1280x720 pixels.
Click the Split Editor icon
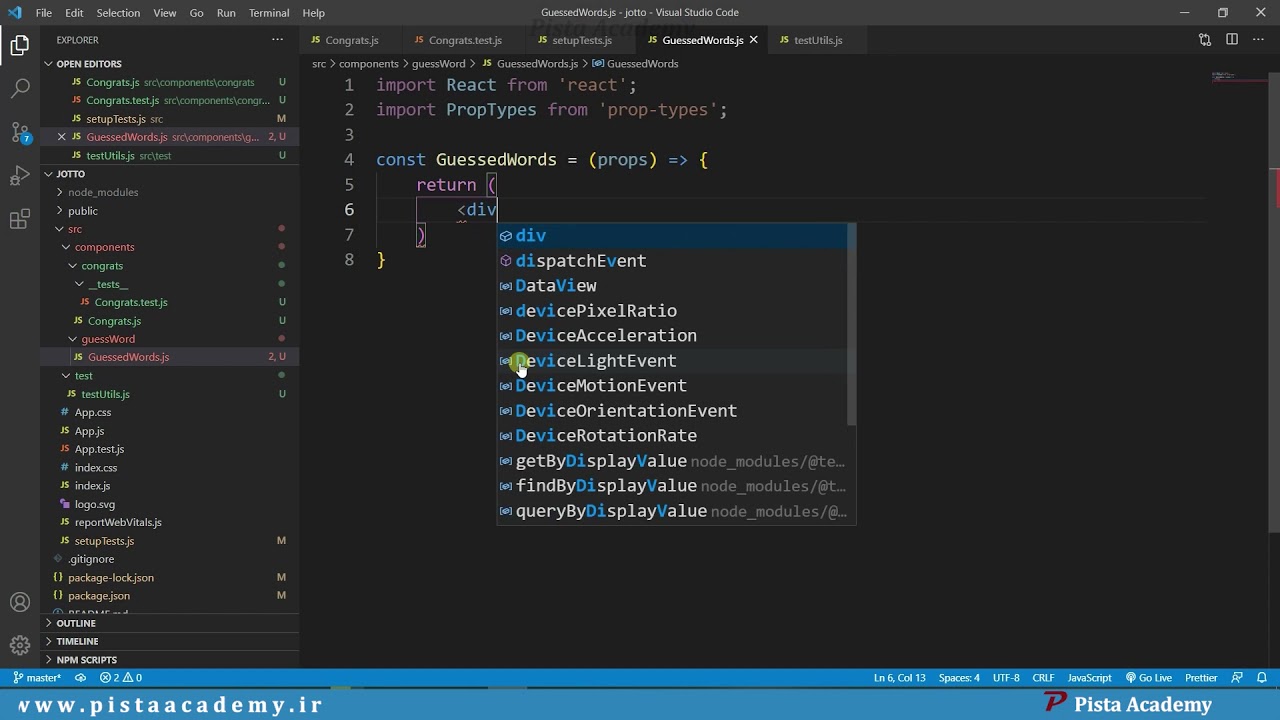[1232, 40]
